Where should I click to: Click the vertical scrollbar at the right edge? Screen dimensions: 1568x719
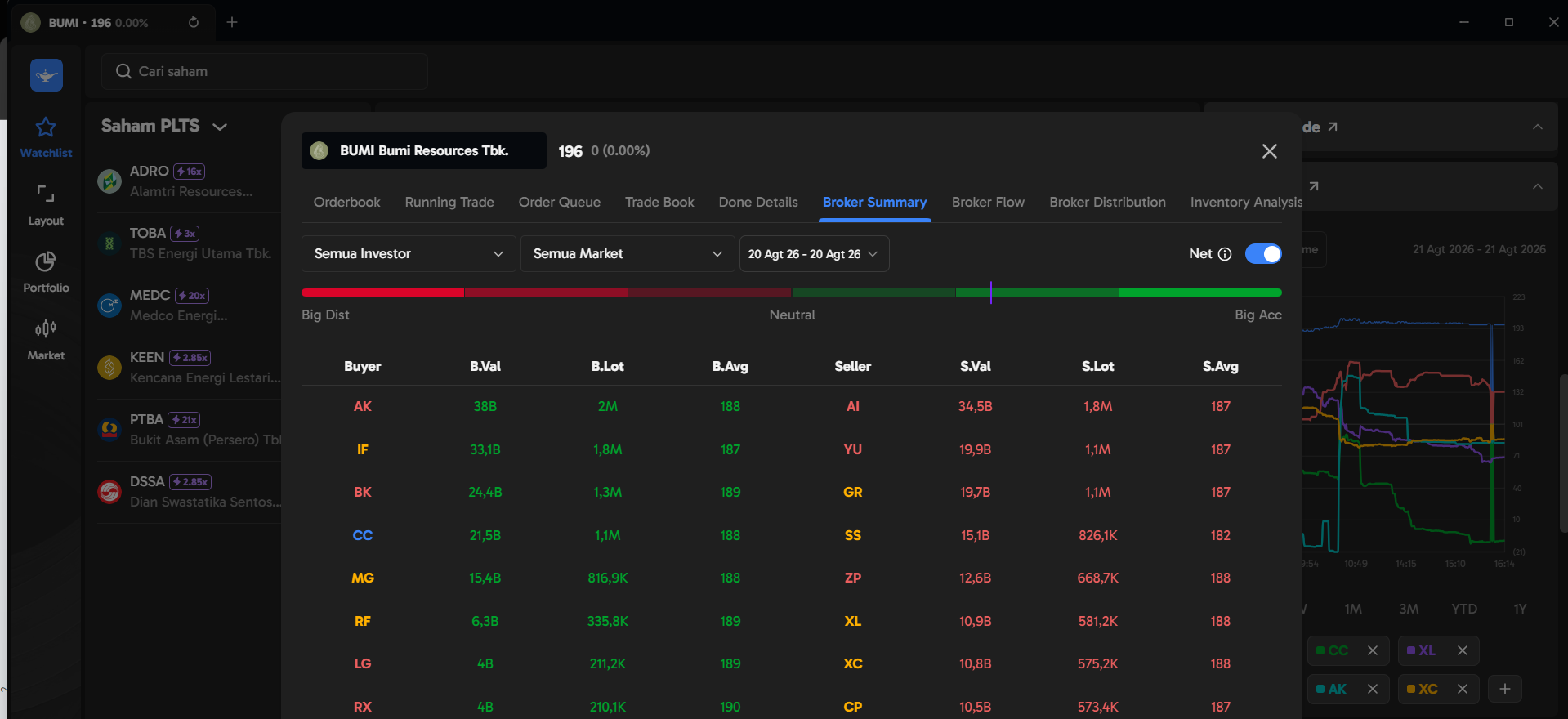tap(1563, 453)
